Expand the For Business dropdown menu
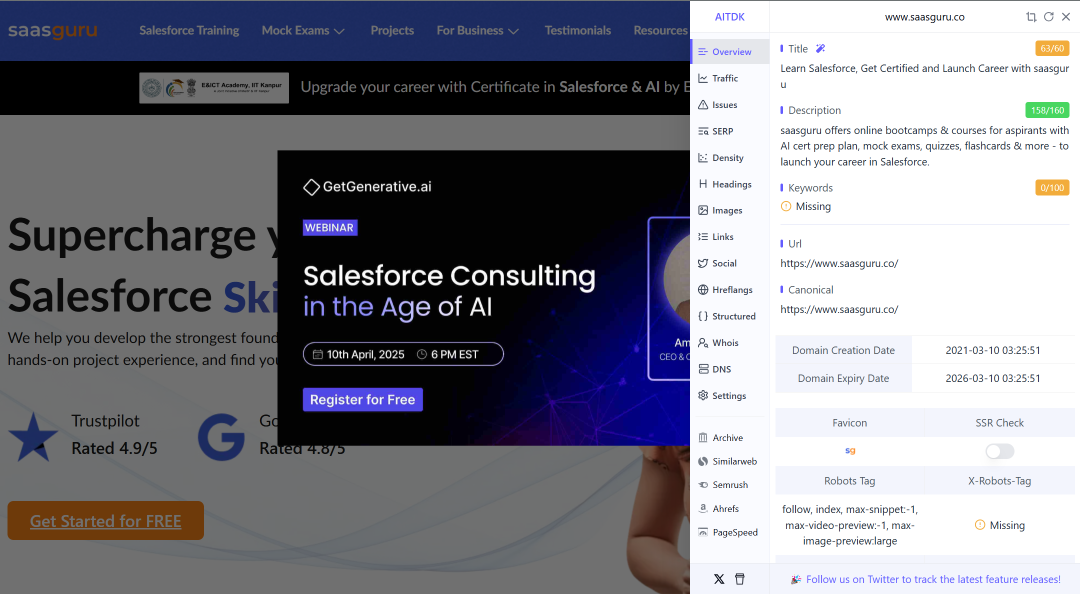Image resolution: width=1080 pixels, height=594 pixels. pyautogui.click(x=477, y=30)
